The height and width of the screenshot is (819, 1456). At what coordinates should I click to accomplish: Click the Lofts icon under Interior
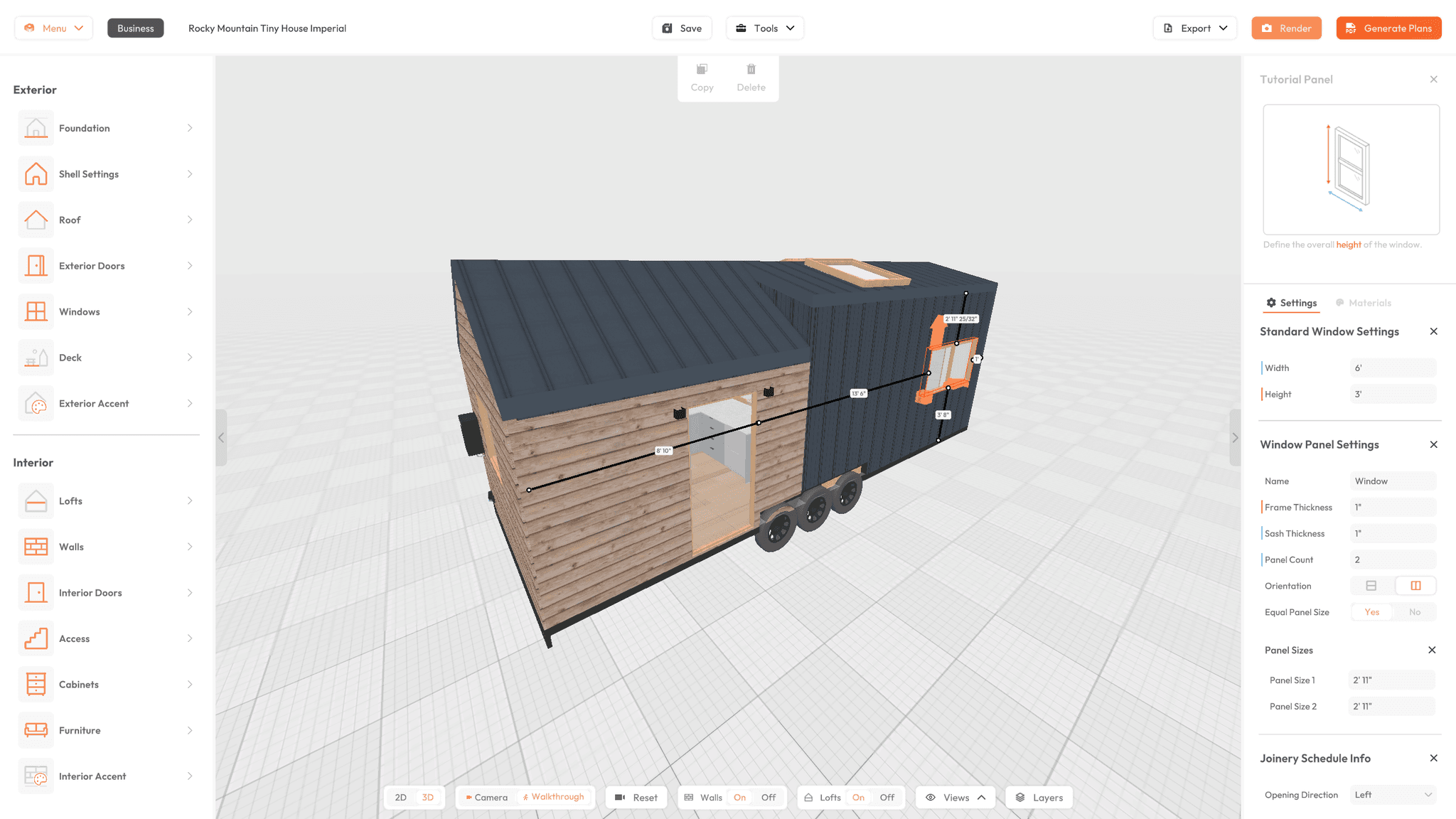(x=36, y=500)
